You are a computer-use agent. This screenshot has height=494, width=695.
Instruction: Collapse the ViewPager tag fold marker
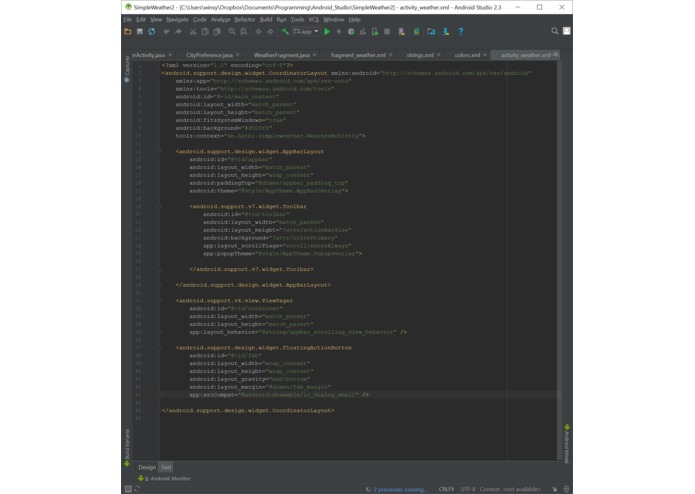coord(159,300)
